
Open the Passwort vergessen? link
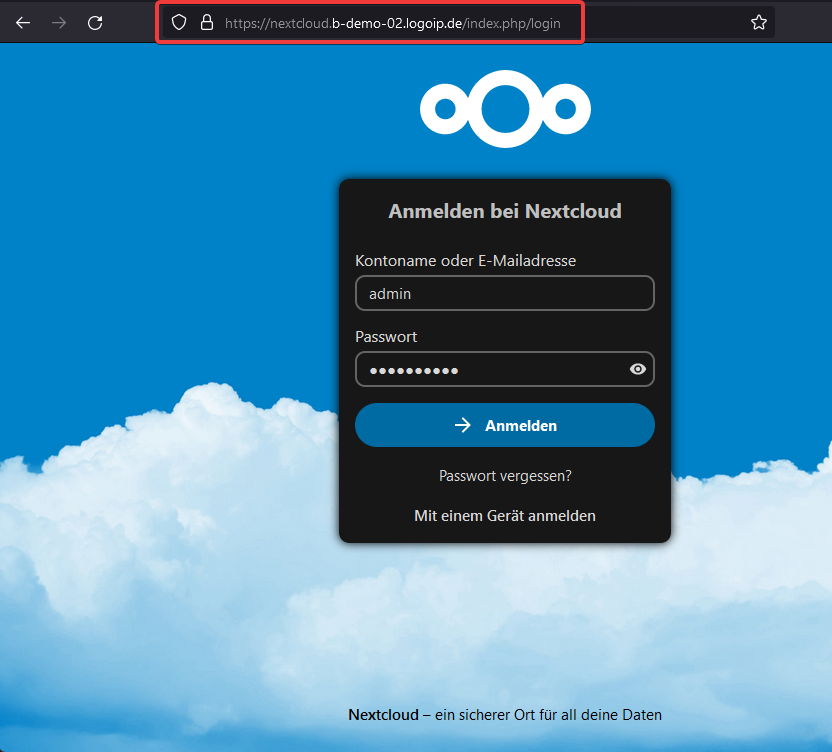tap(505, 476)
